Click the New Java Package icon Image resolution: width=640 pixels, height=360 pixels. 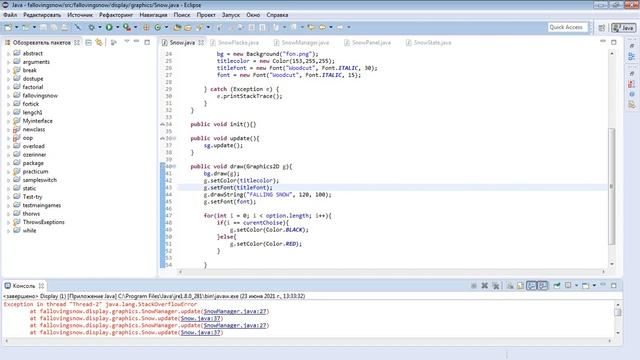(x=146, y=27)
